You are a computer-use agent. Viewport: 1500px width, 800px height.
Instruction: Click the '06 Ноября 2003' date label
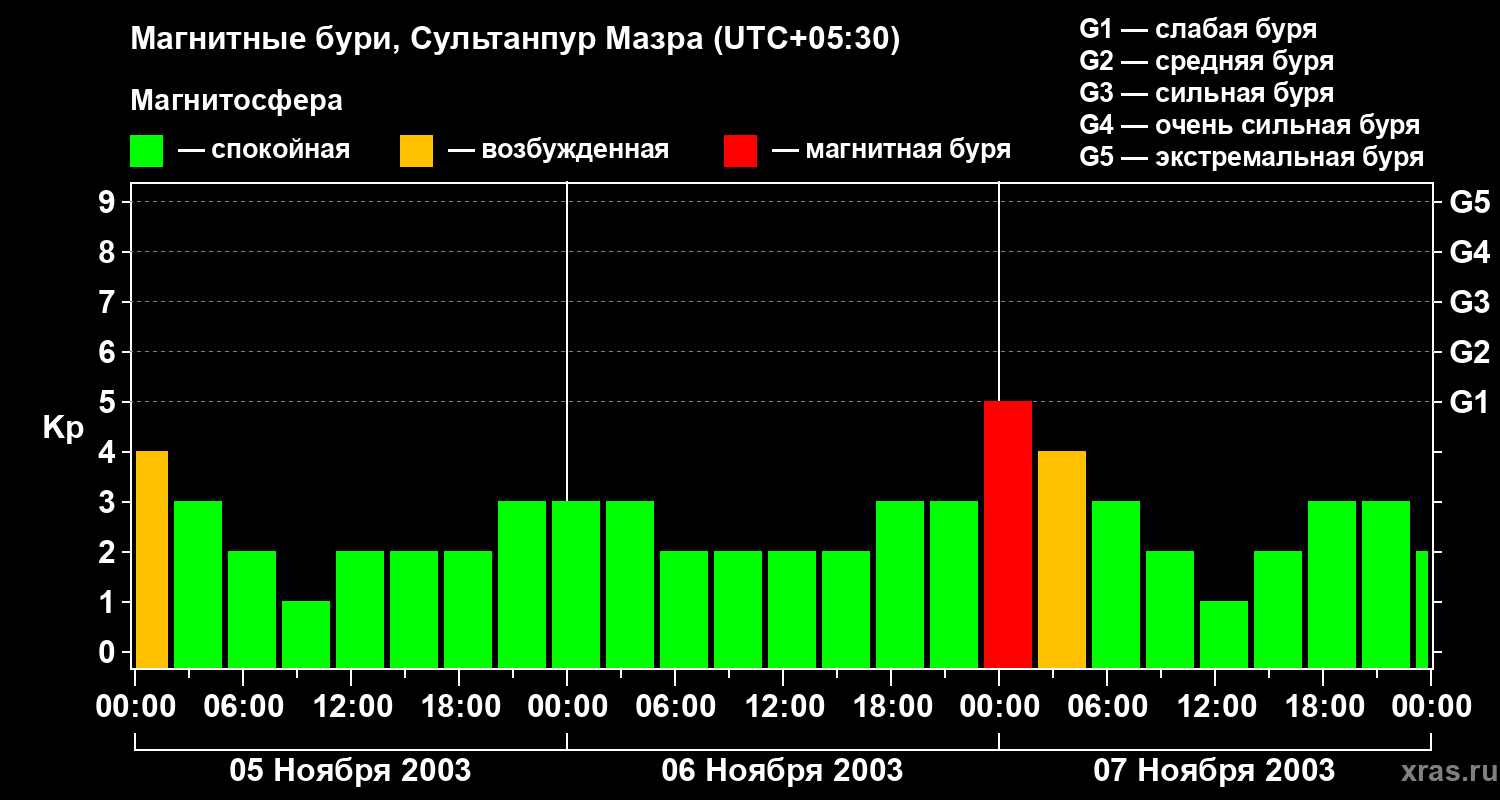[782, 771]
